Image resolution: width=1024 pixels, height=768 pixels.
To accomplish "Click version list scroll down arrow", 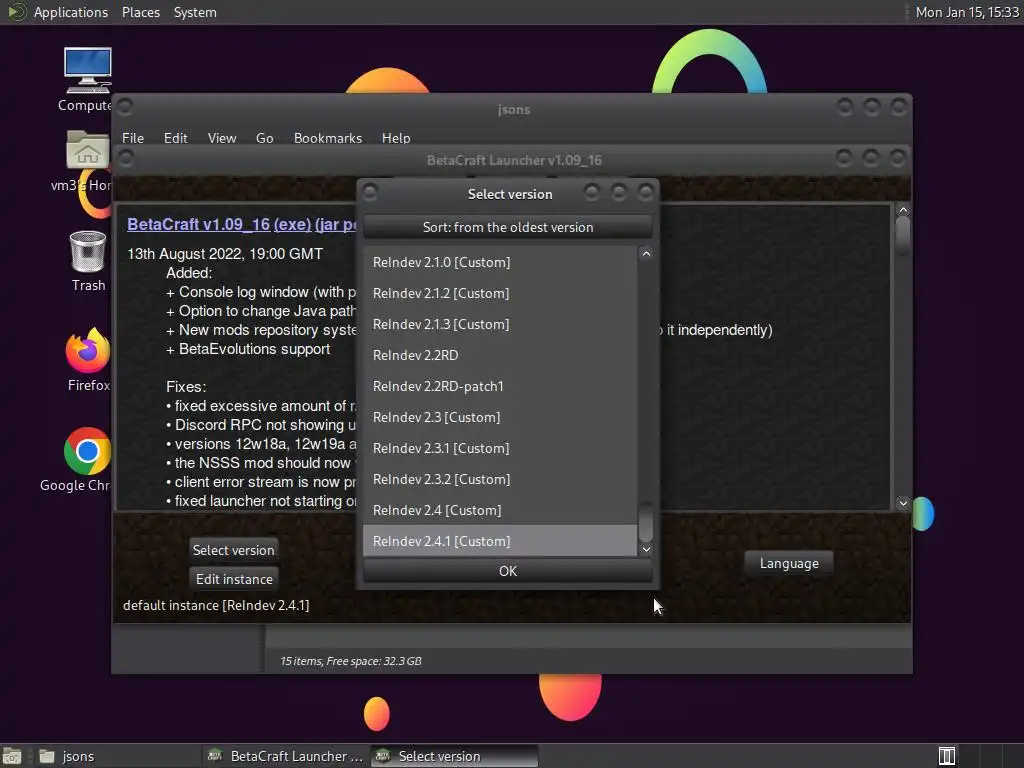I will 646,549.
